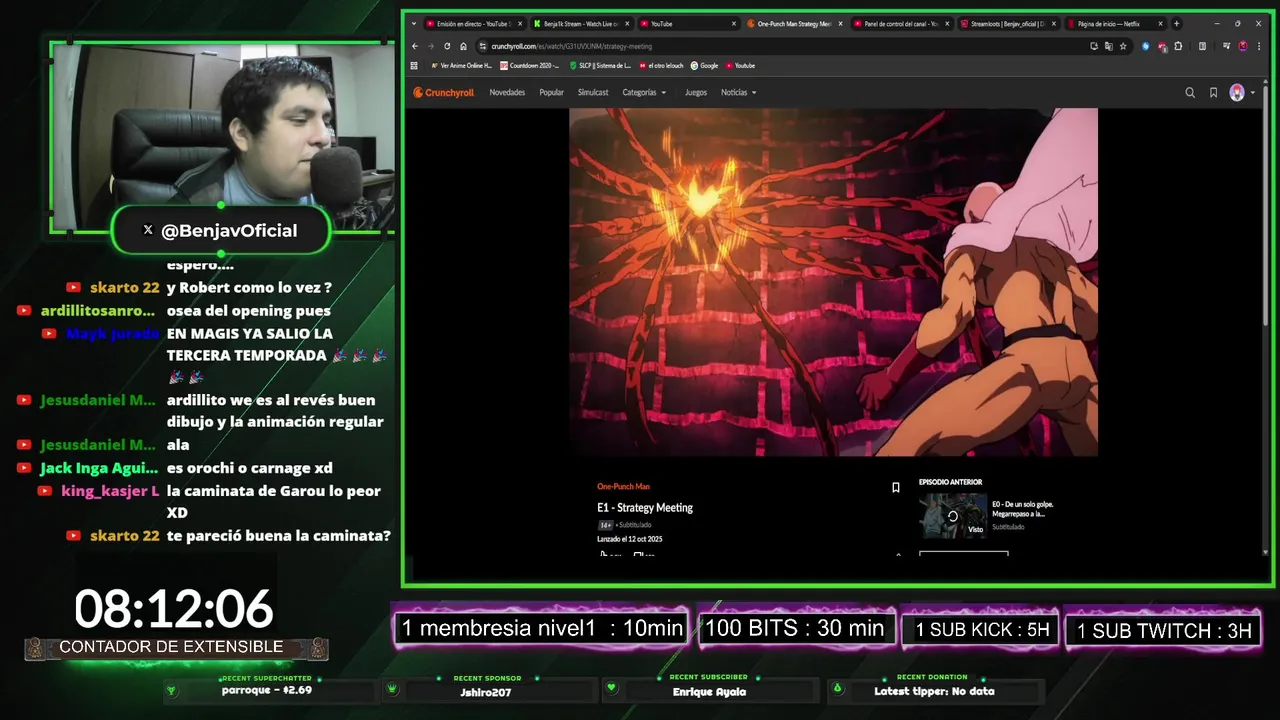
Task: Close the Emisión en directo YouTube tab
Action: pos(520,24)
